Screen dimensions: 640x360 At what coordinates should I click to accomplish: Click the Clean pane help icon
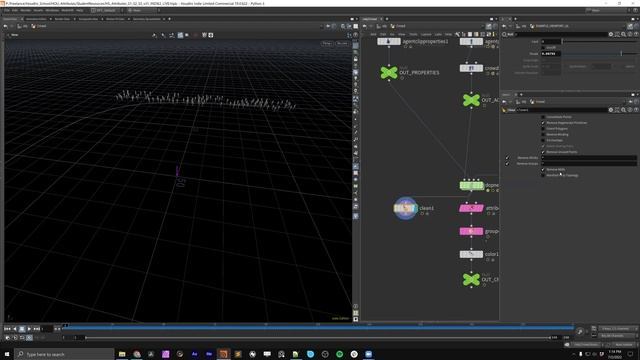pyautogui.click(x=636, y=110)
